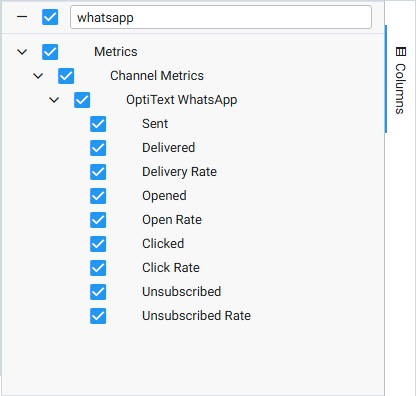Screen dimensions: 416x396
Task: Click the Columns panel icon
Action: click(400, 52)
